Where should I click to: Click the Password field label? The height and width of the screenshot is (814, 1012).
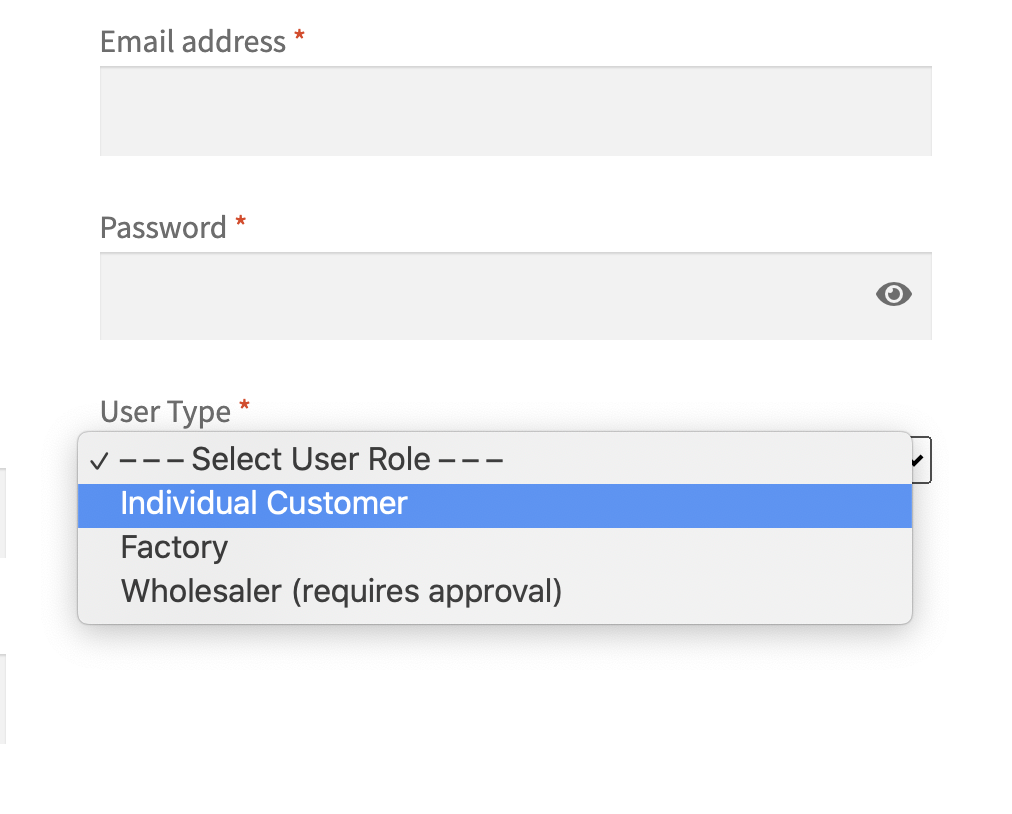coord(163,227)
